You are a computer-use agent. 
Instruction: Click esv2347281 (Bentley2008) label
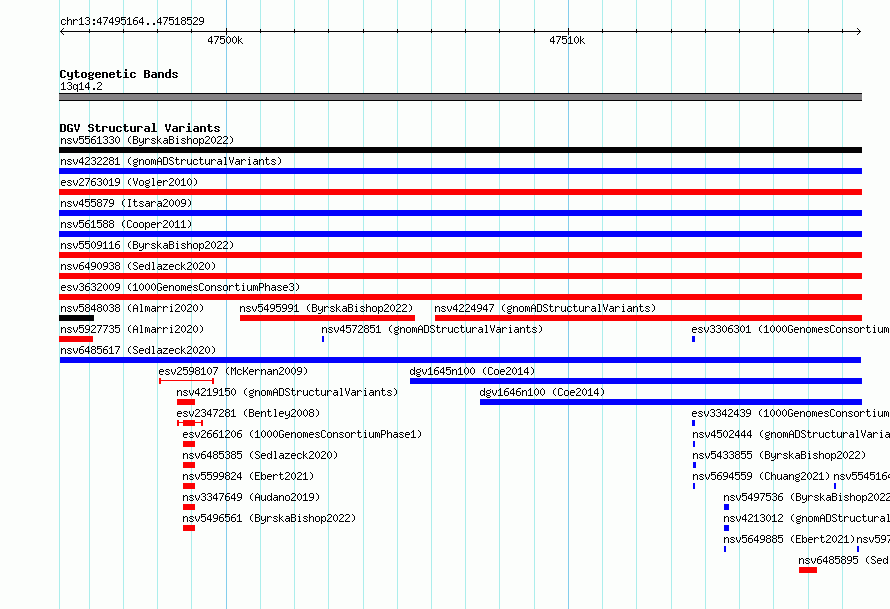tap(248, 413)
